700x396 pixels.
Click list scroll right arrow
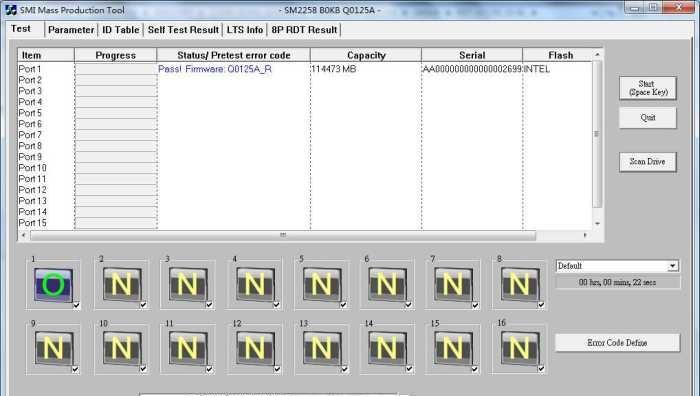pos(585,235)
